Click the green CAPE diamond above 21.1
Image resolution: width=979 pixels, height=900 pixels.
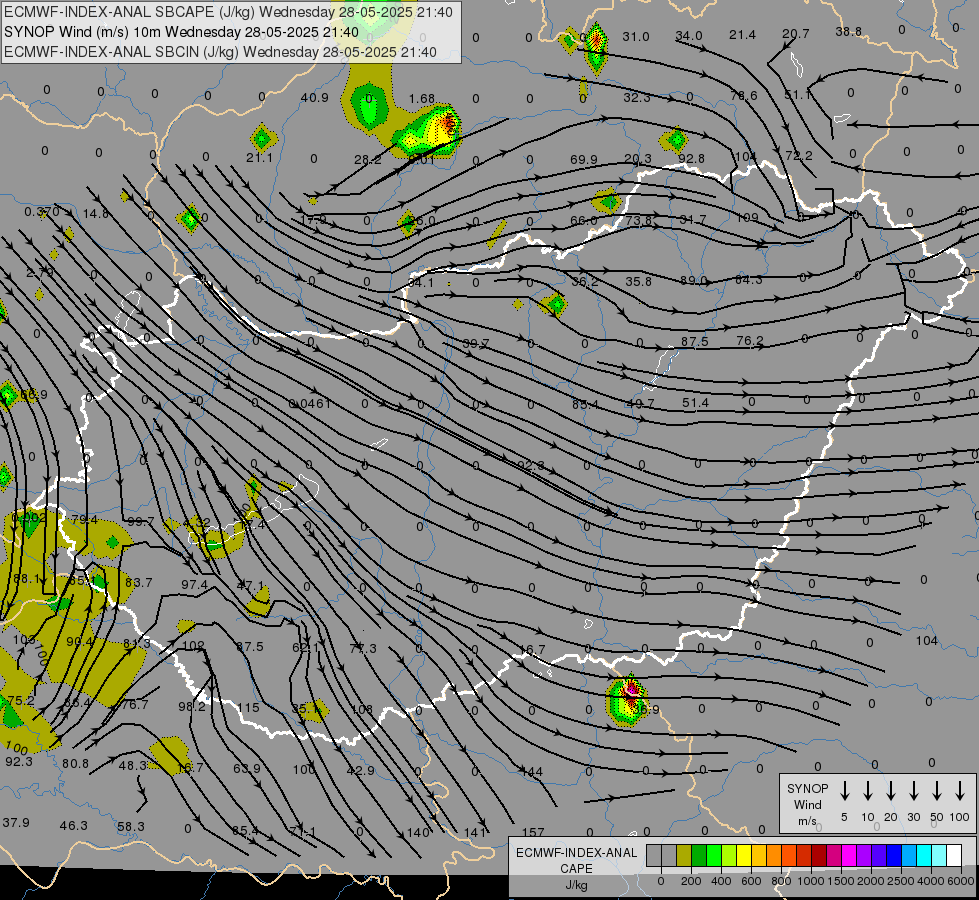263,137
